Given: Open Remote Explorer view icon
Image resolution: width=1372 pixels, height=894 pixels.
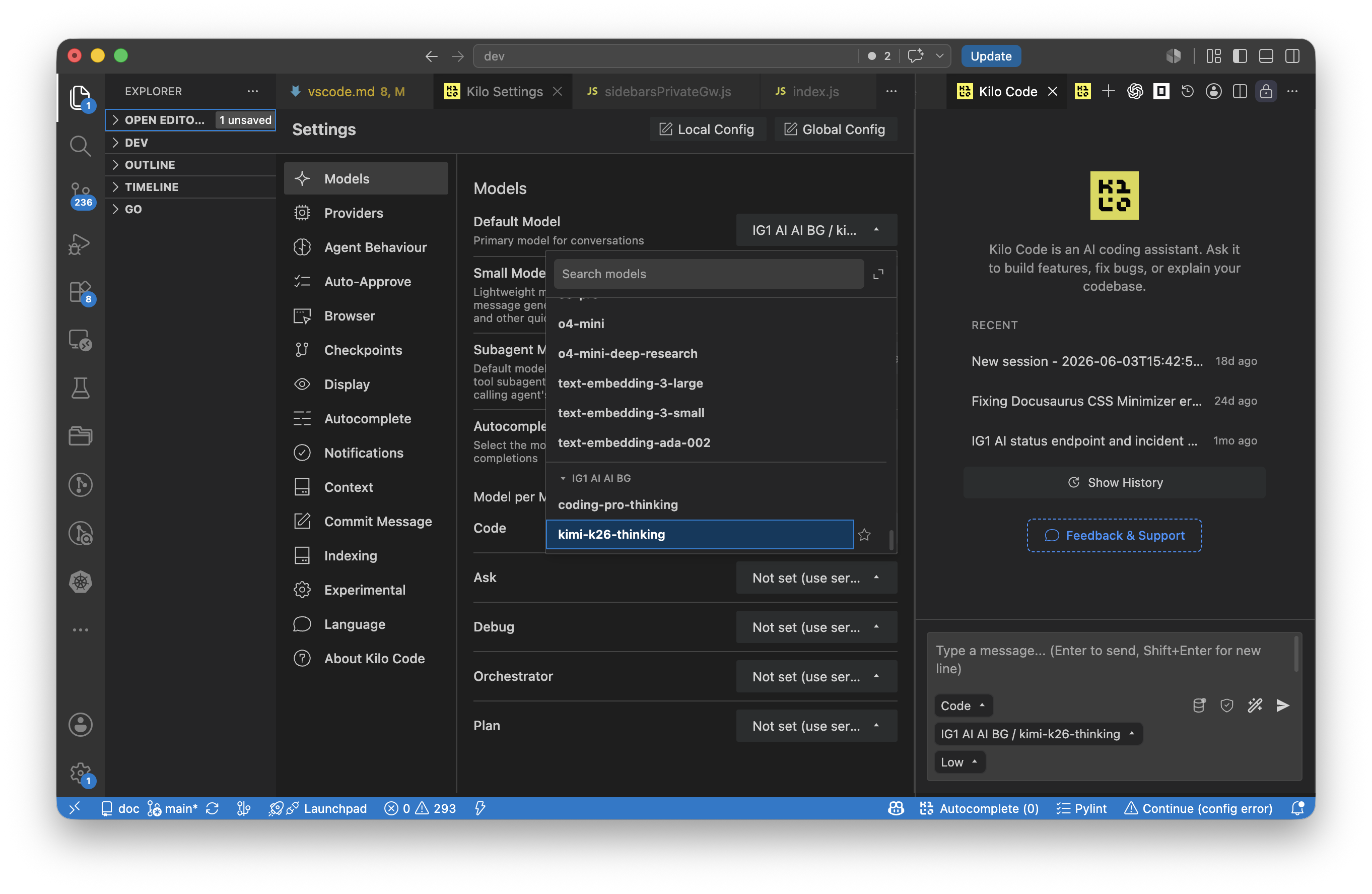Looking at the screenshot, I should (x=80, y=340).
